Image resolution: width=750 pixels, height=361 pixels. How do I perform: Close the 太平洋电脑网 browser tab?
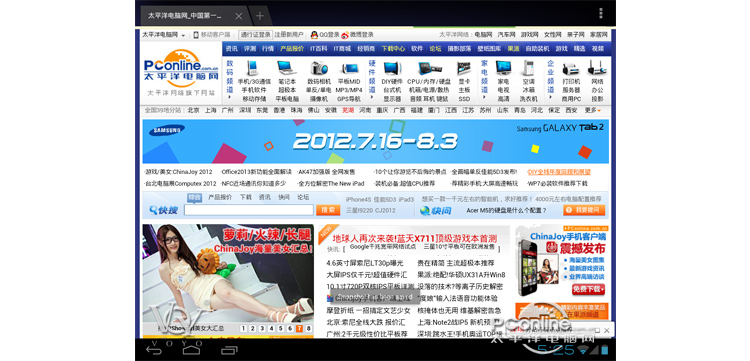click(x=238, y=16)
